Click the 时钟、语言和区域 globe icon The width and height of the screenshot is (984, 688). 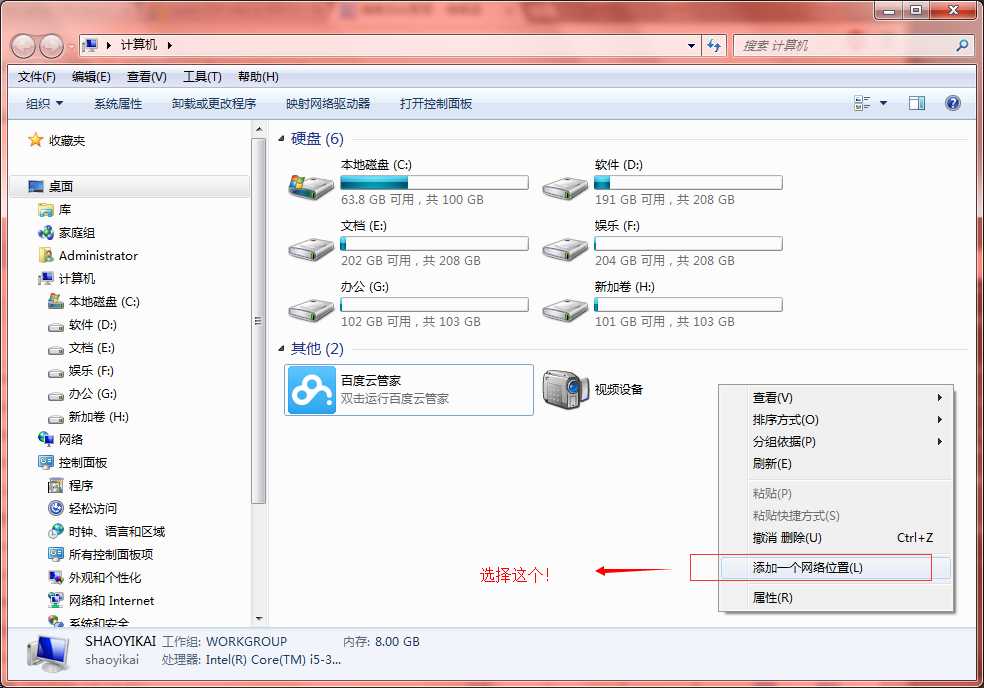click(x=56, y=531)
